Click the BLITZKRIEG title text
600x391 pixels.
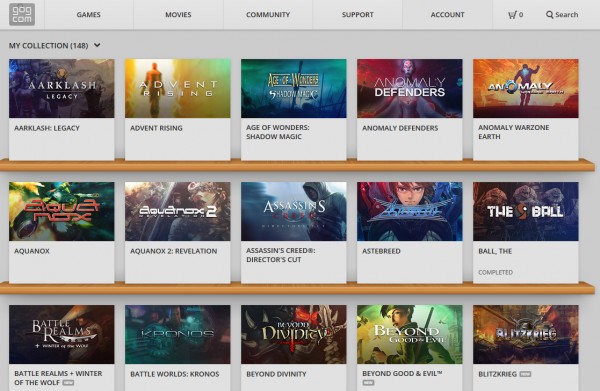[497, 374]
